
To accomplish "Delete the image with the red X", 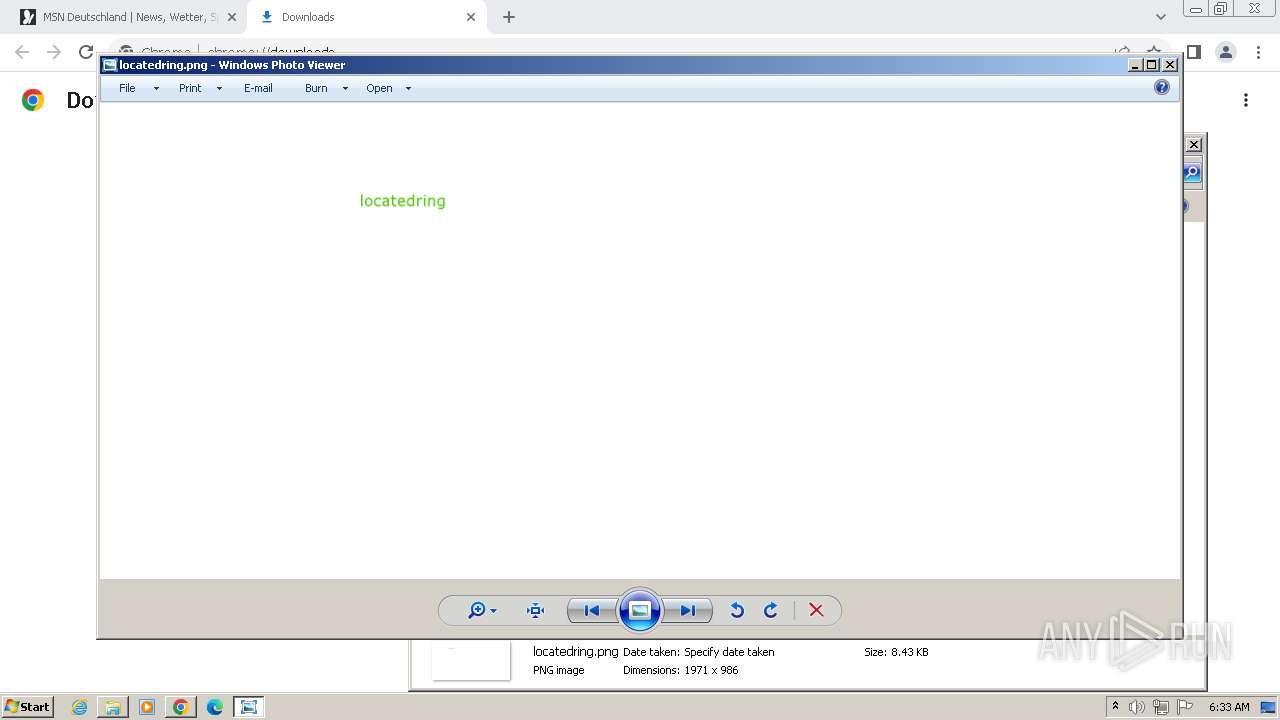I will click(816, 610).
